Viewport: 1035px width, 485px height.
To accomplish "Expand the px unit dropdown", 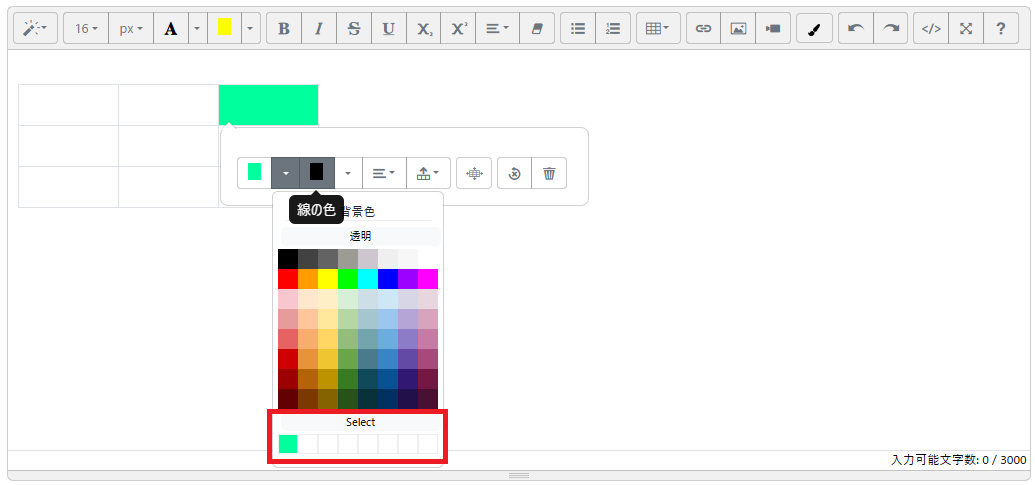I will point(130,29).
